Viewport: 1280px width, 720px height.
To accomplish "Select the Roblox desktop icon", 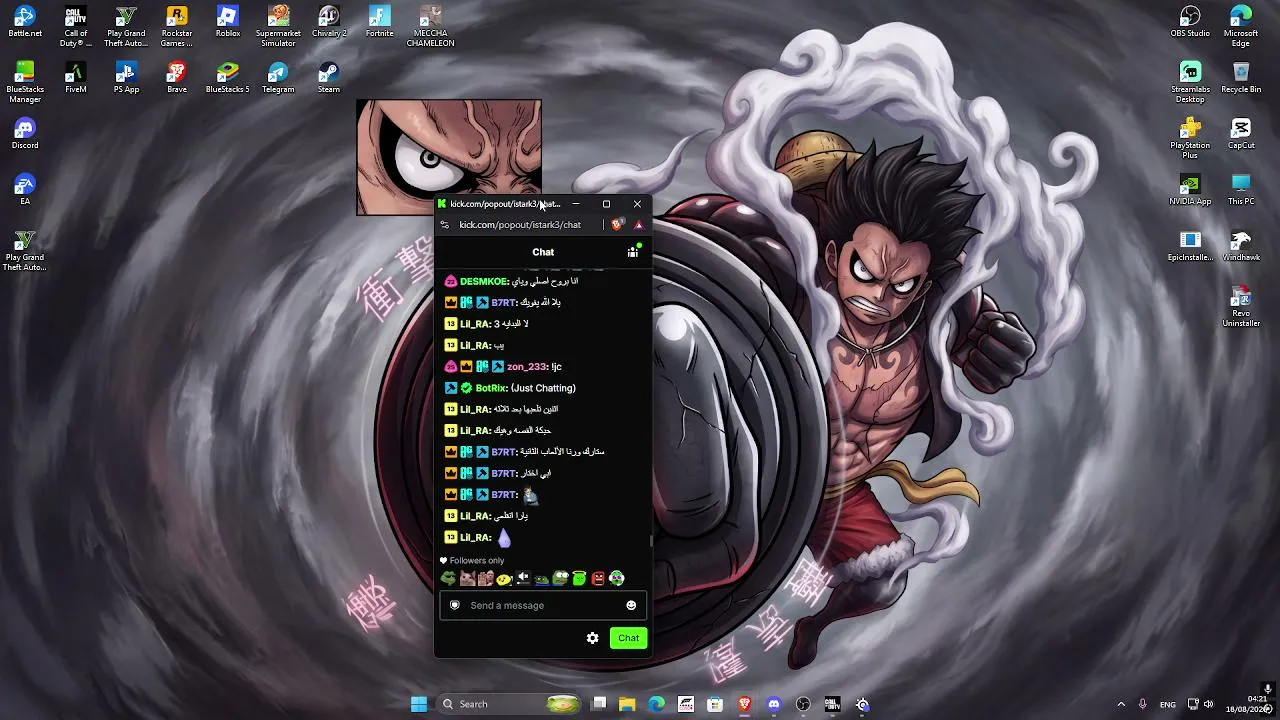I will [x=228, y=22].
